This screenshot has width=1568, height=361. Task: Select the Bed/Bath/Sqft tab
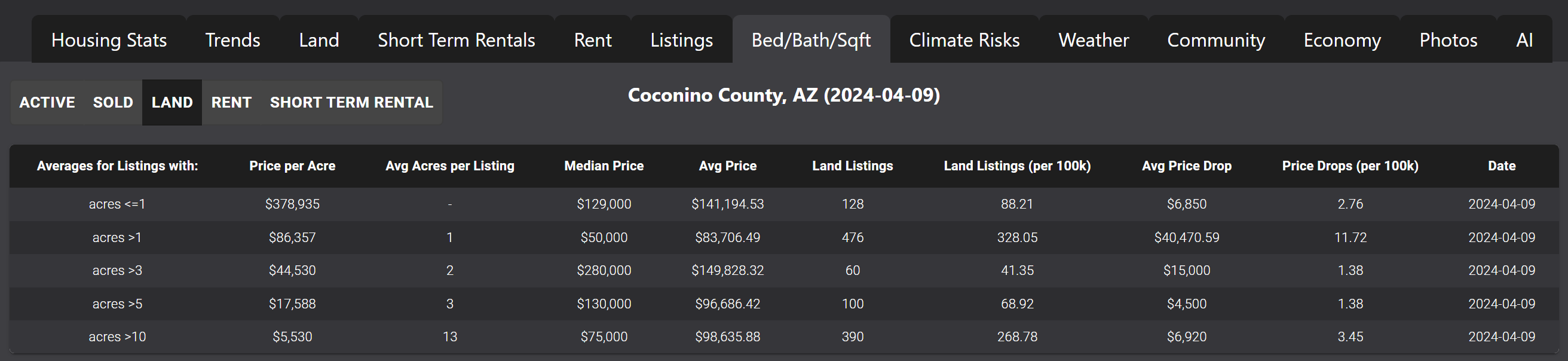coord(811,39)
